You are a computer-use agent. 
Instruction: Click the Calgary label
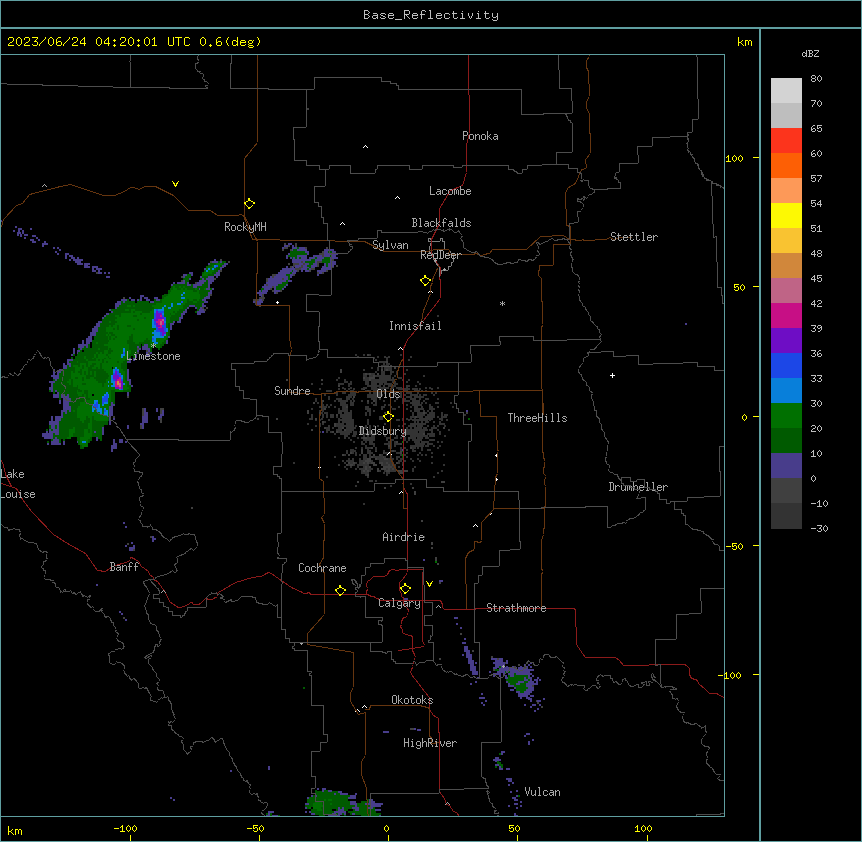[399, 603]
